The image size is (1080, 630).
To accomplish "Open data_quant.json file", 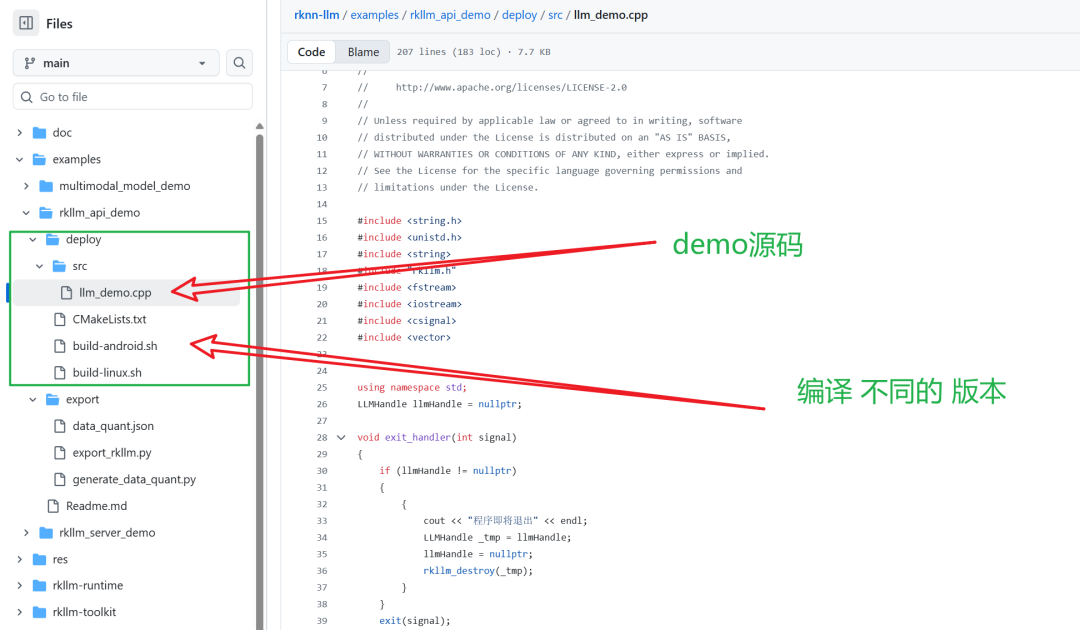I will click(x=113, y=426).
